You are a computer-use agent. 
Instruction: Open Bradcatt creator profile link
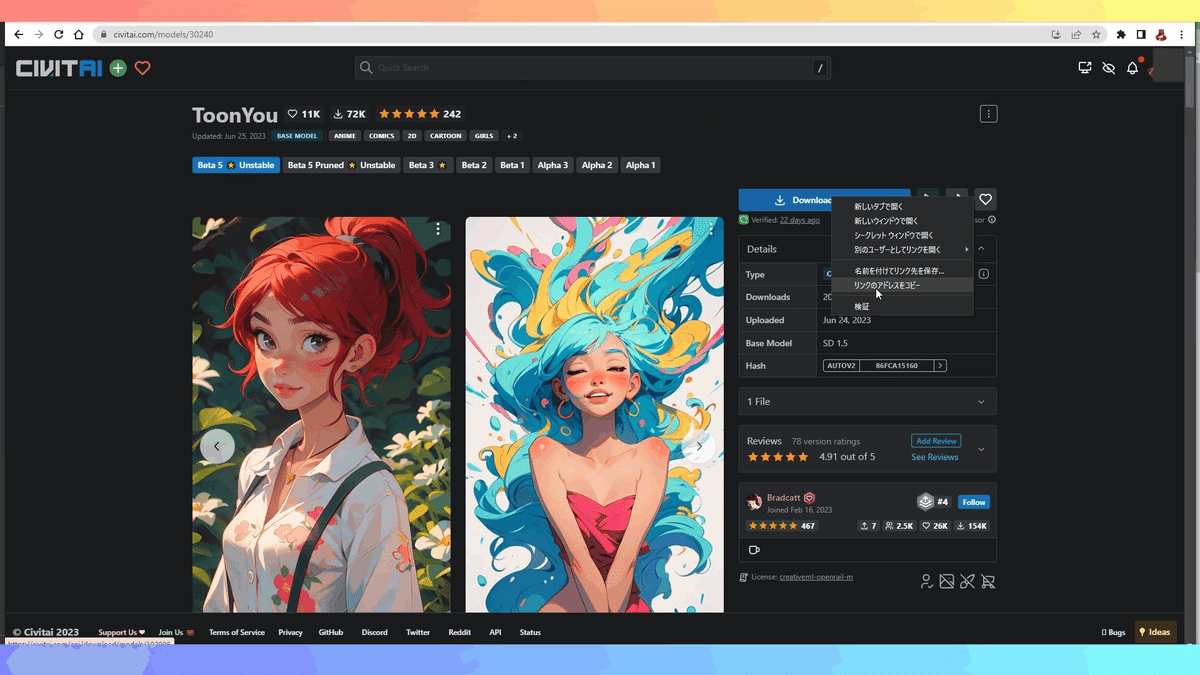tap(783, 497)
